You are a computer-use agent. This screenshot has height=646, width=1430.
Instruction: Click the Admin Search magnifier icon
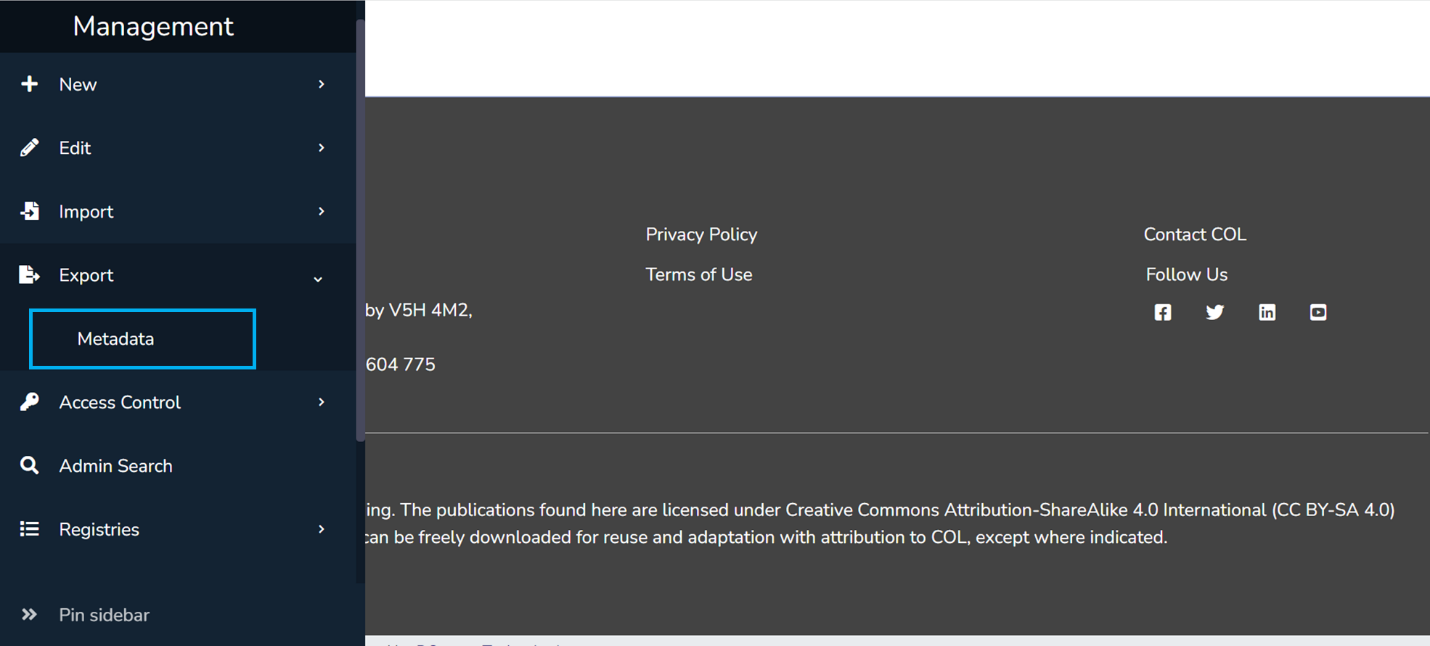pyautogui.click(x=30, y=465)
